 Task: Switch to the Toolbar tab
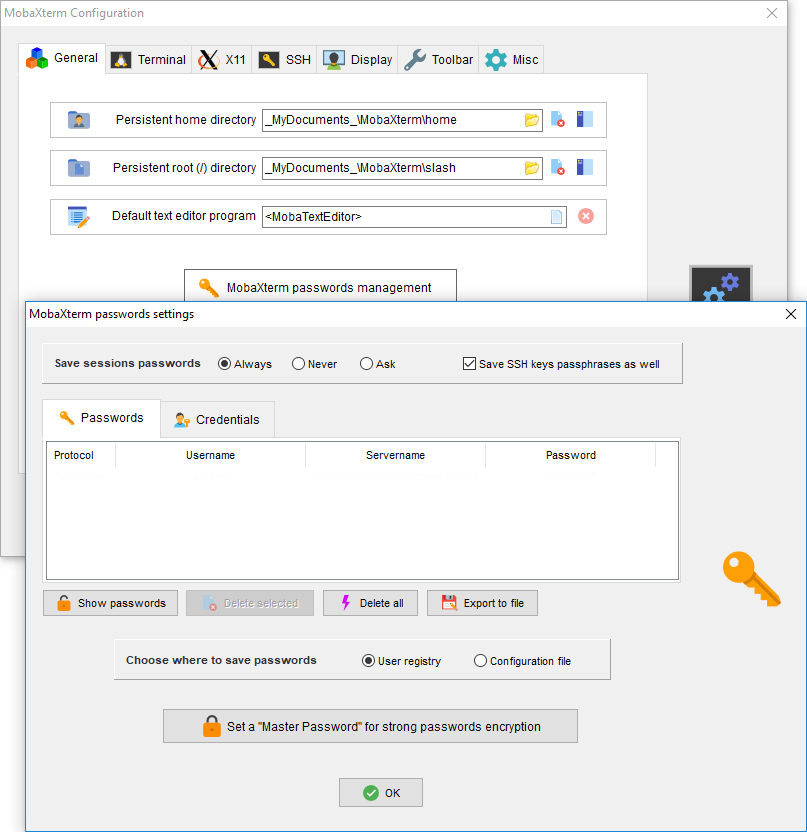[x=438, y=59]
